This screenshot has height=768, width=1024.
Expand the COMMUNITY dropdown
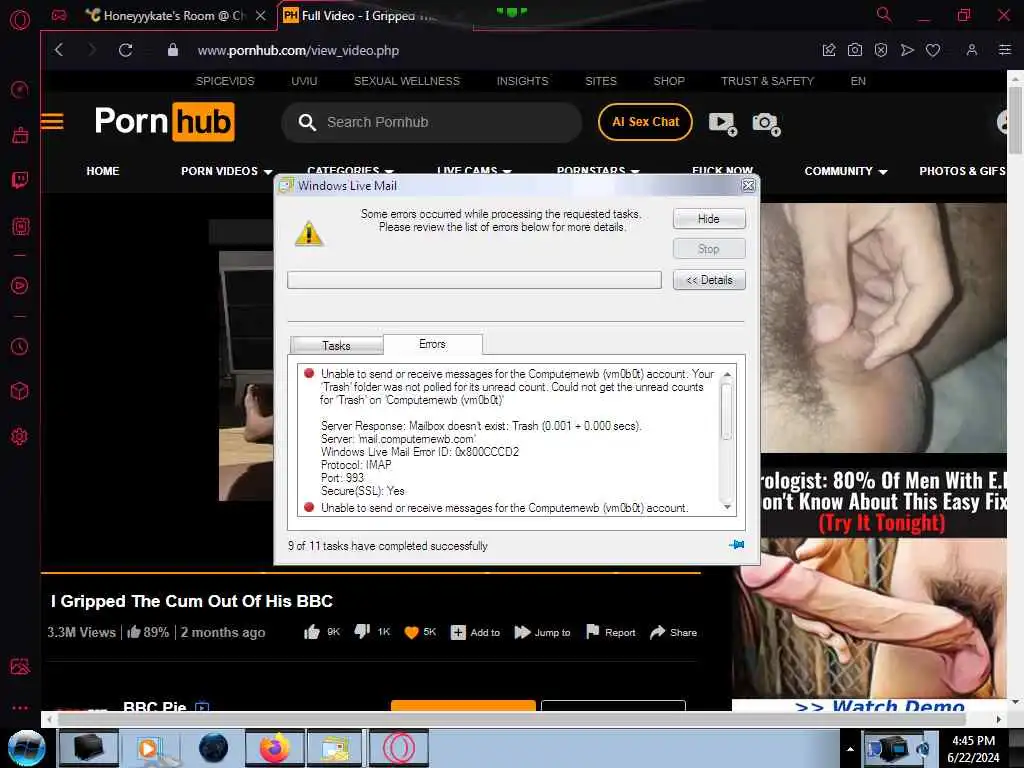(846, 171)
